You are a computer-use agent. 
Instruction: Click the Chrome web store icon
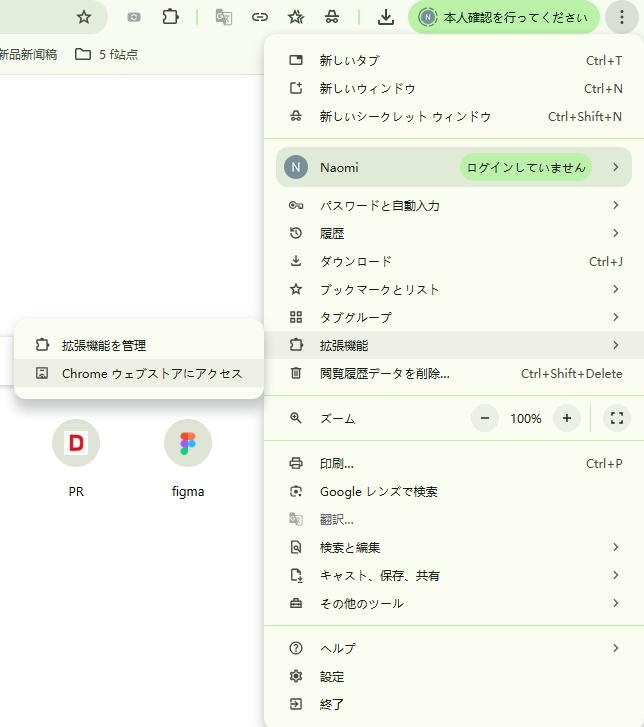pos(42,373)
